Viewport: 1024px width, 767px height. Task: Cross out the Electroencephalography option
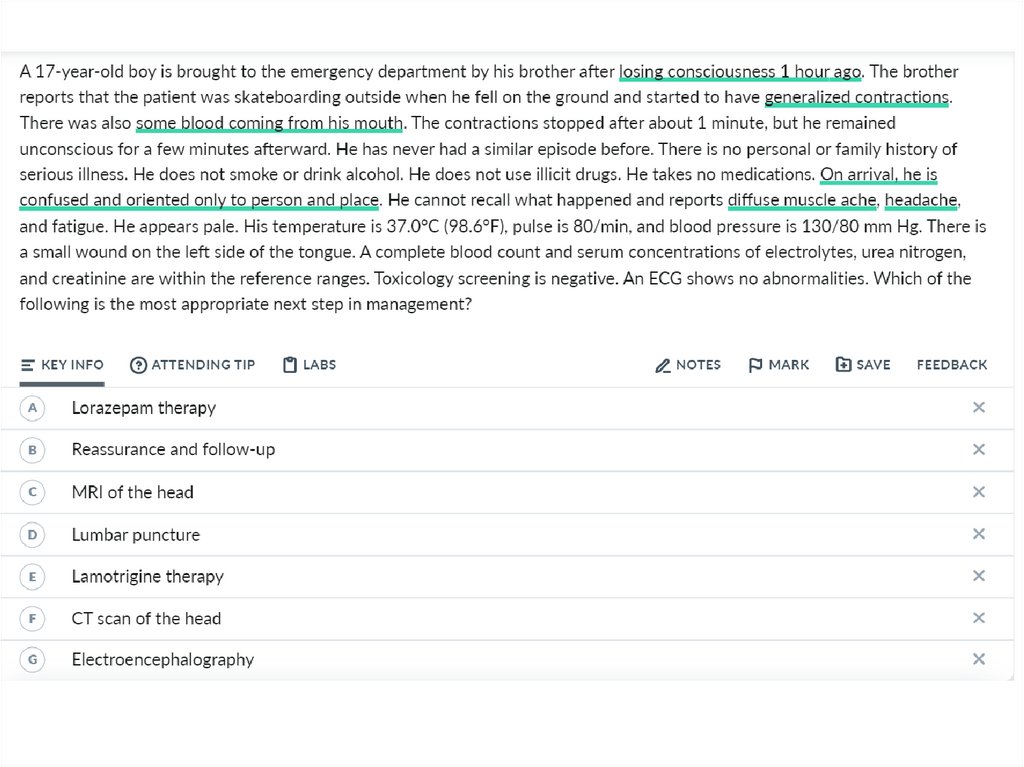point(979,659)
